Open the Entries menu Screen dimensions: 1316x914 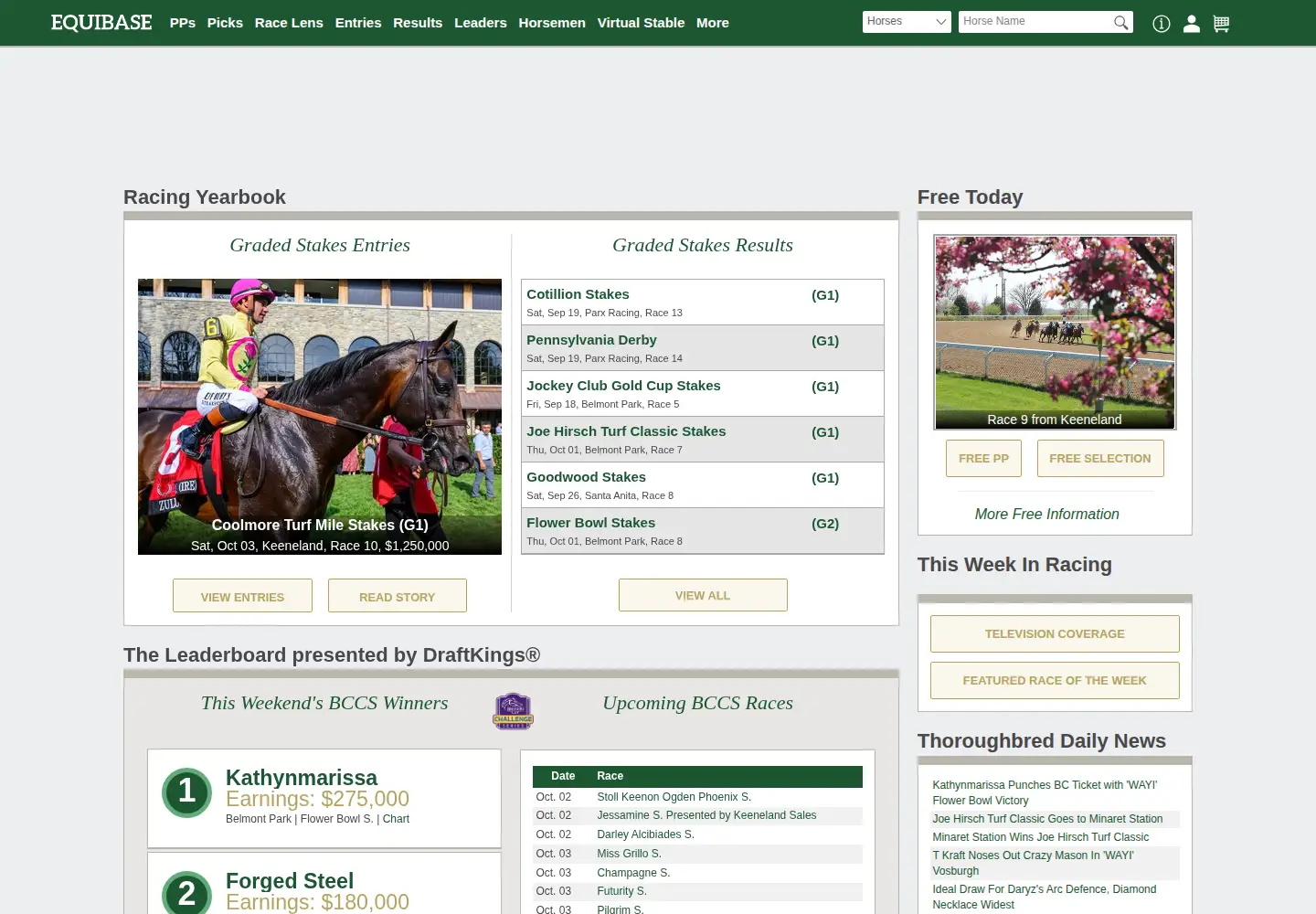tap(358, 23)
